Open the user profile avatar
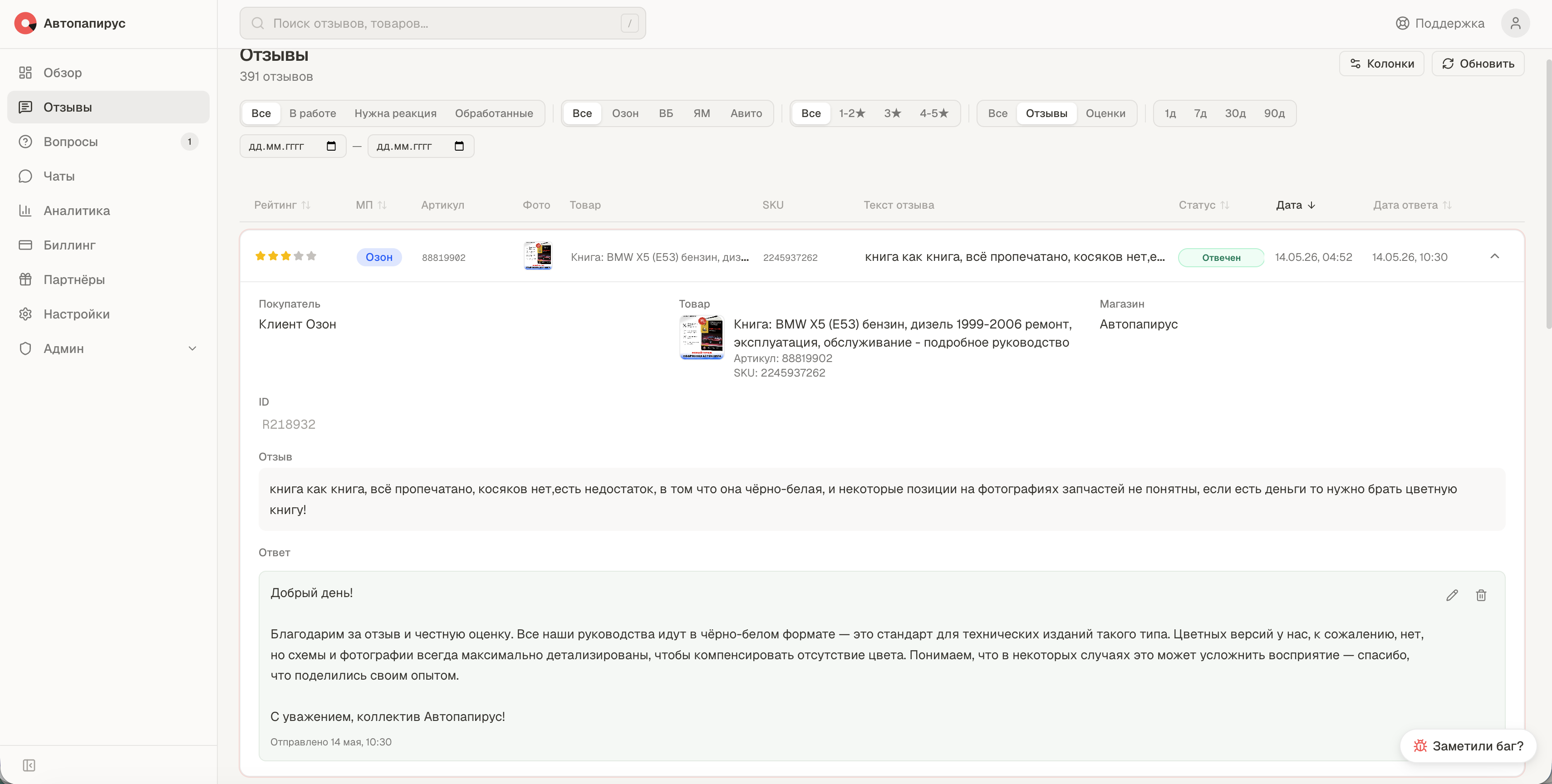The image size is (1552, 784). tap(1516, 23)
